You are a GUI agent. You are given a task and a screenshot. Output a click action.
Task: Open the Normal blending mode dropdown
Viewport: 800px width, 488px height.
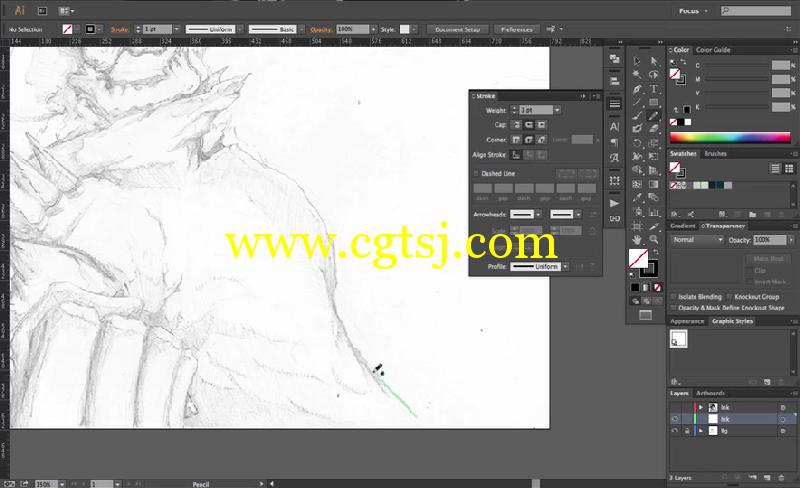pyautogui.click(x=697, y=240)
